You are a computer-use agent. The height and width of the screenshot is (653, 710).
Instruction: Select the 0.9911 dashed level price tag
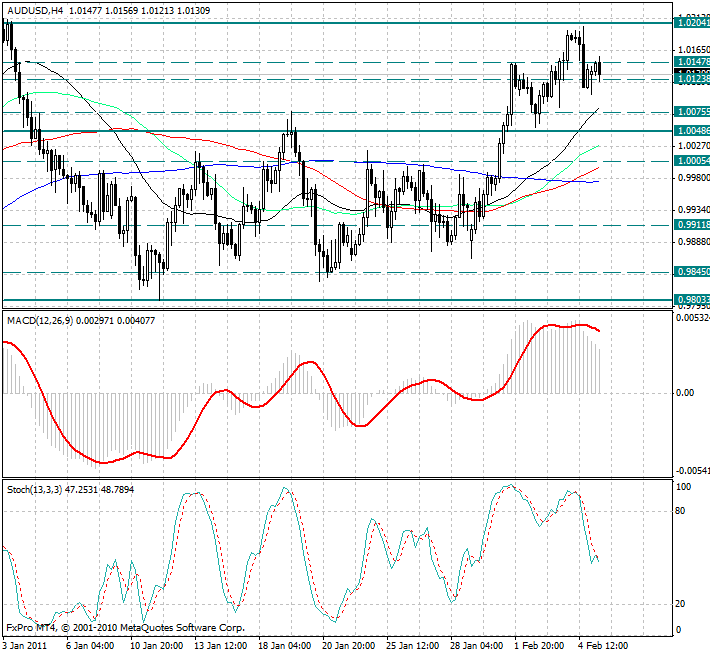(x=692, y=225)
